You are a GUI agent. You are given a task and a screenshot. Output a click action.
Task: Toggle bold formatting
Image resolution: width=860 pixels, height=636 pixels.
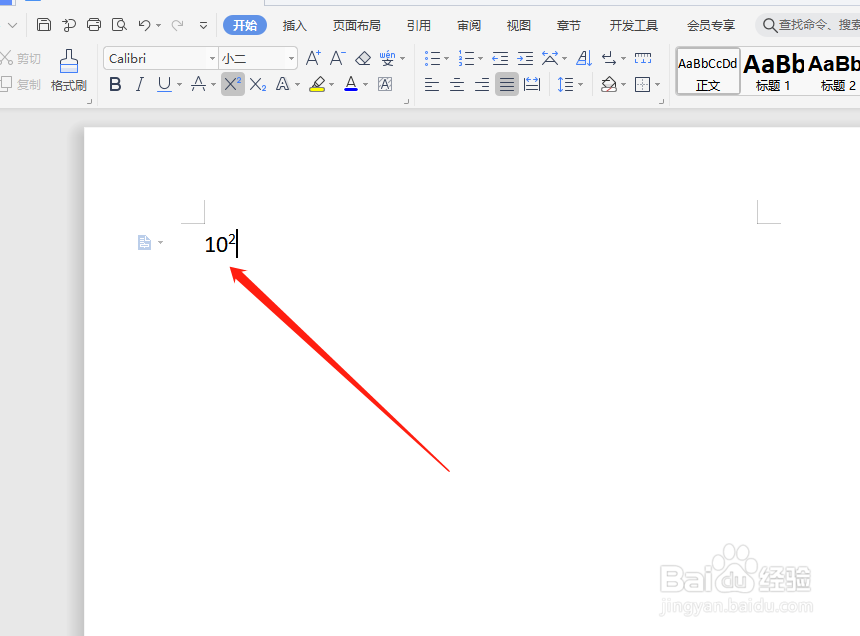[x=115, y=84]
